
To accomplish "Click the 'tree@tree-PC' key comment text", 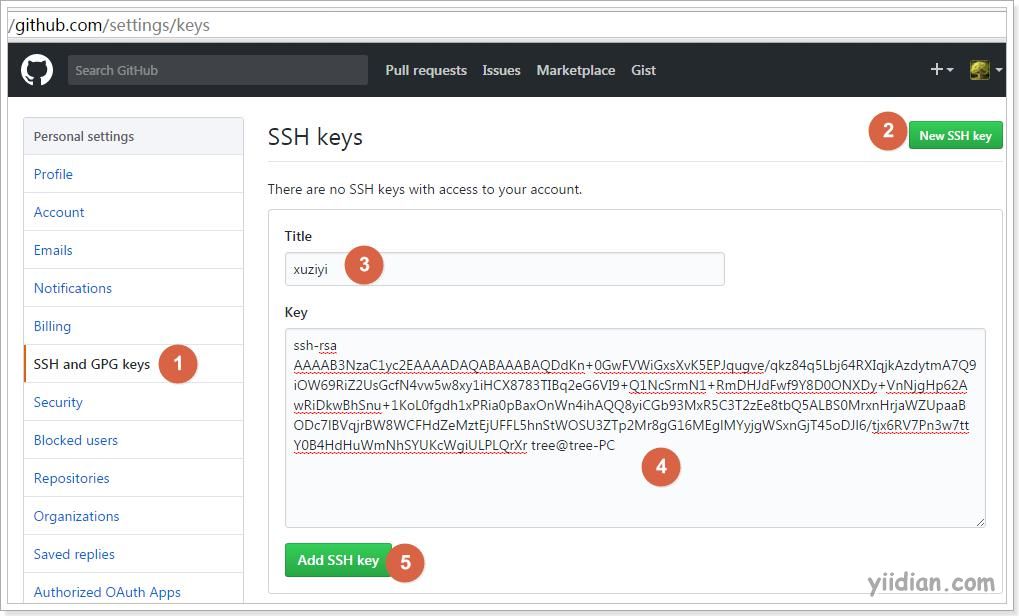I will [x=573, y=445].
